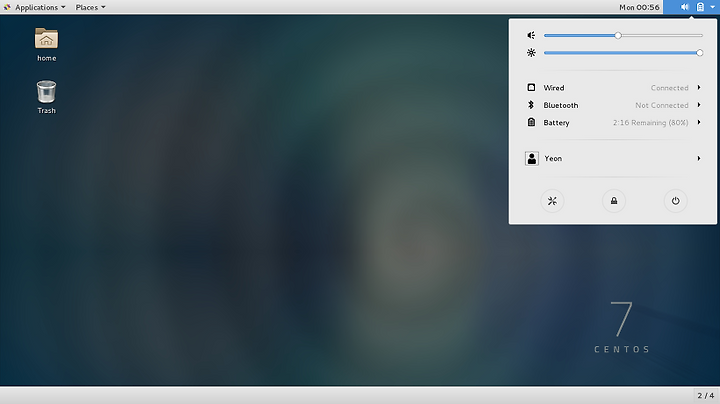Click the workspace switcher showing 2 / 4
The image size is (720, 404).
pyautogui.click(x=706, y=395)
